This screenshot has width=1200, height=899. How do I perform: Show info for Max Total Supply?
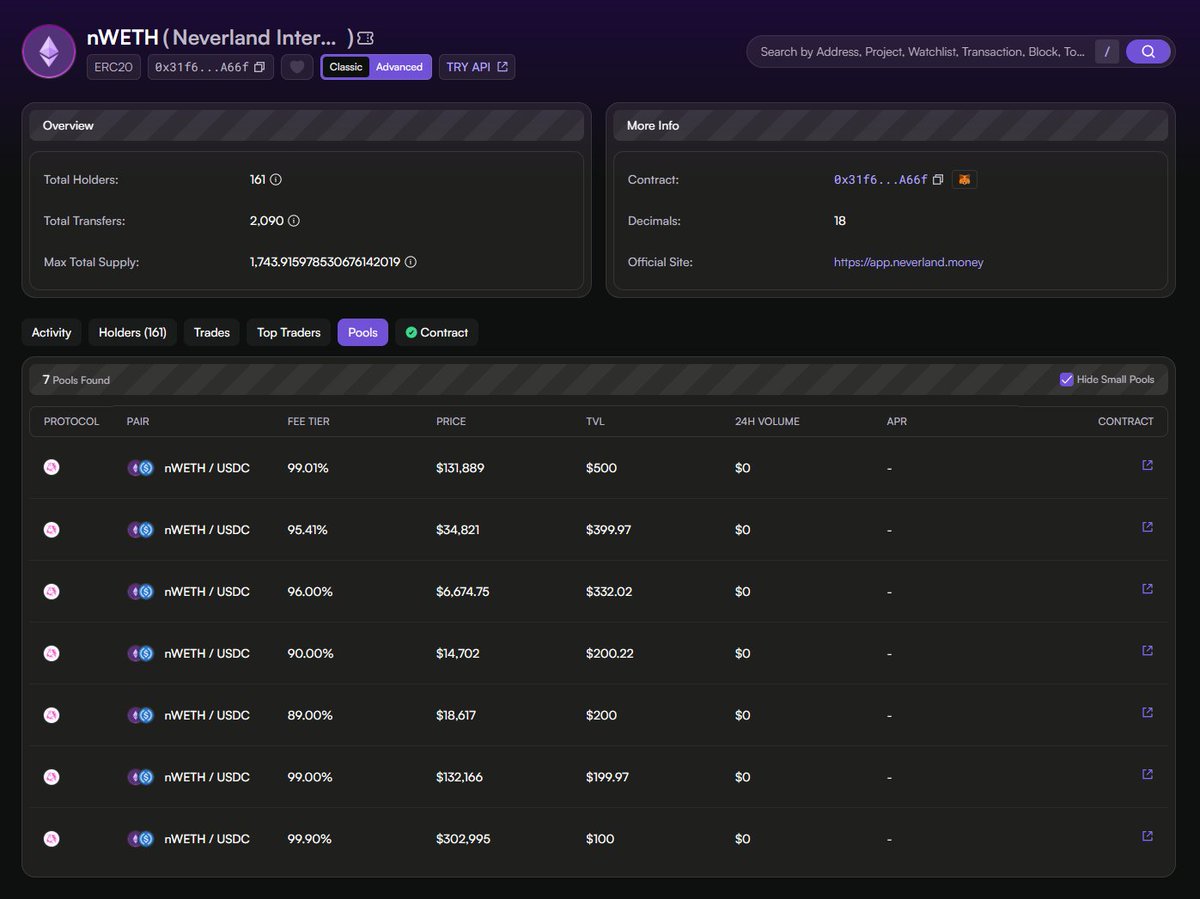pos(411,262)
